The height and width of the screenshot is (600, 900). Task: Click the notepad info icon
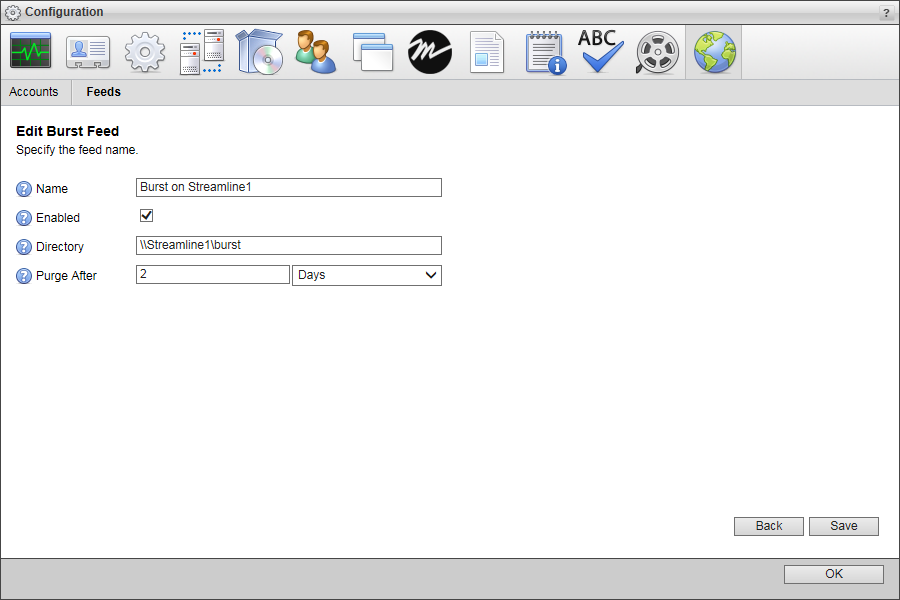544,51
